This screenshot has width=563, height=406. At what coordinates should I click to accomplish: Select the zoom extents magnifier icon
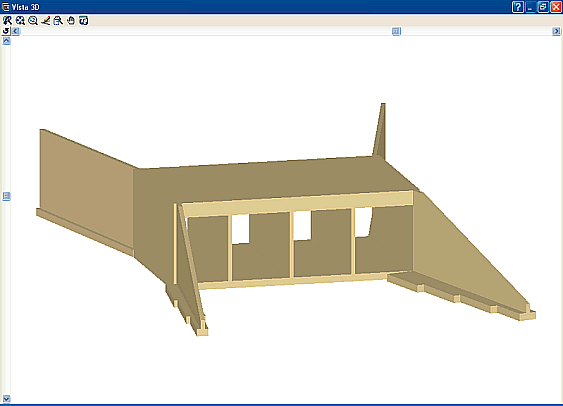click(x=20, y=21)
